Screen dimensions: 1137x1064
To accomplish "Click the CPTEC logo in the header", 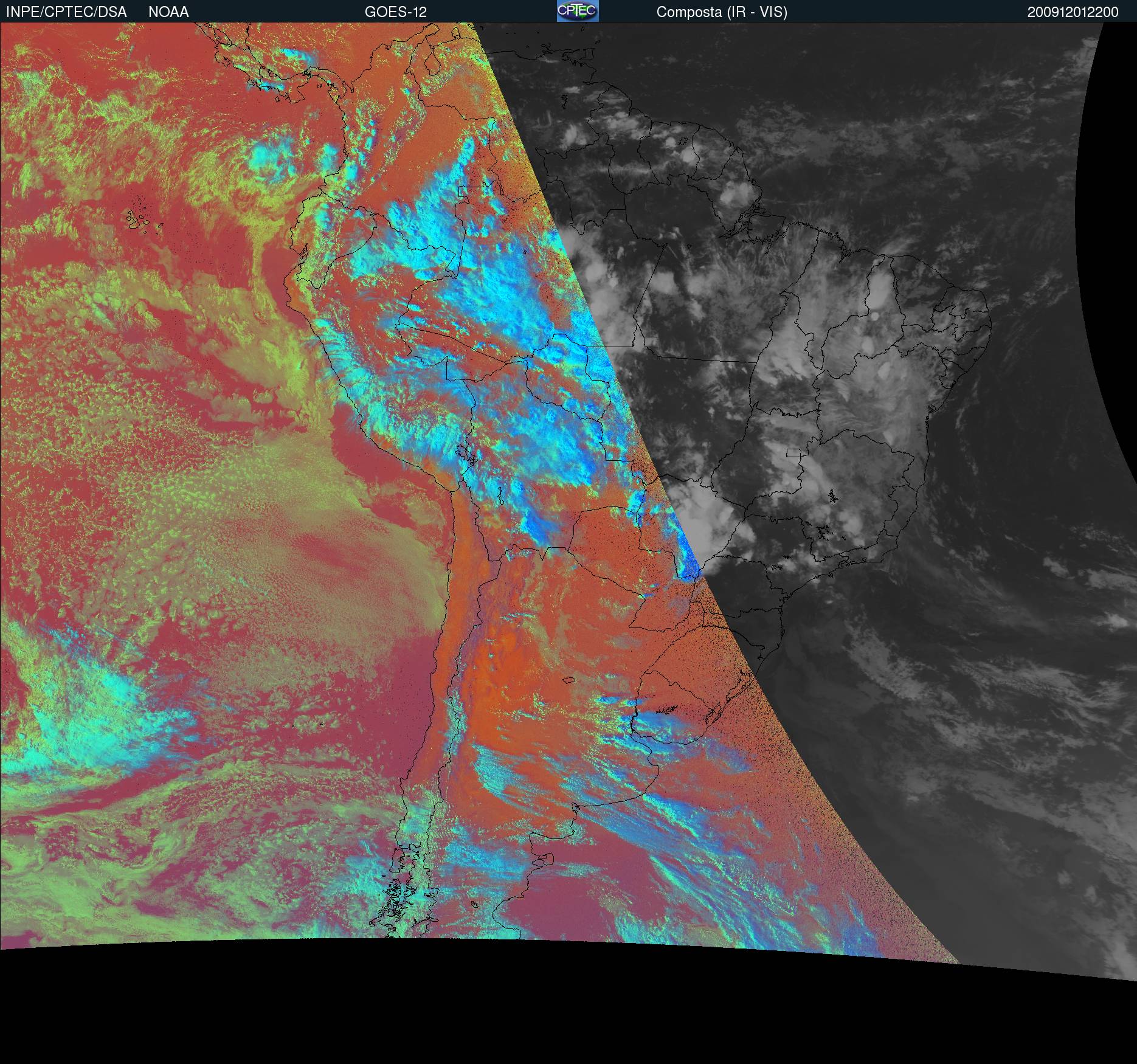I will coord(577,12).
